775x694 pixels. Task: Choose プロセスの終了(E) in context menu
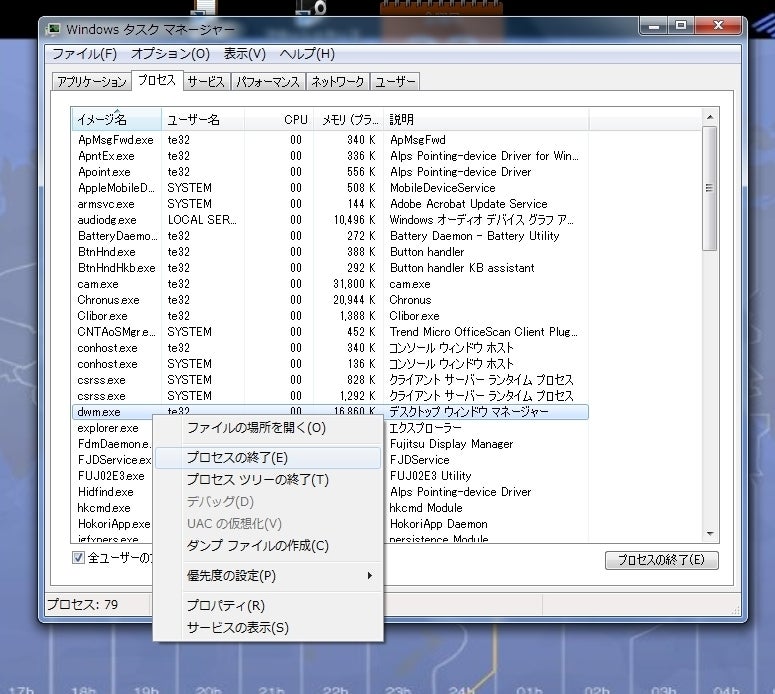point(268,458)
